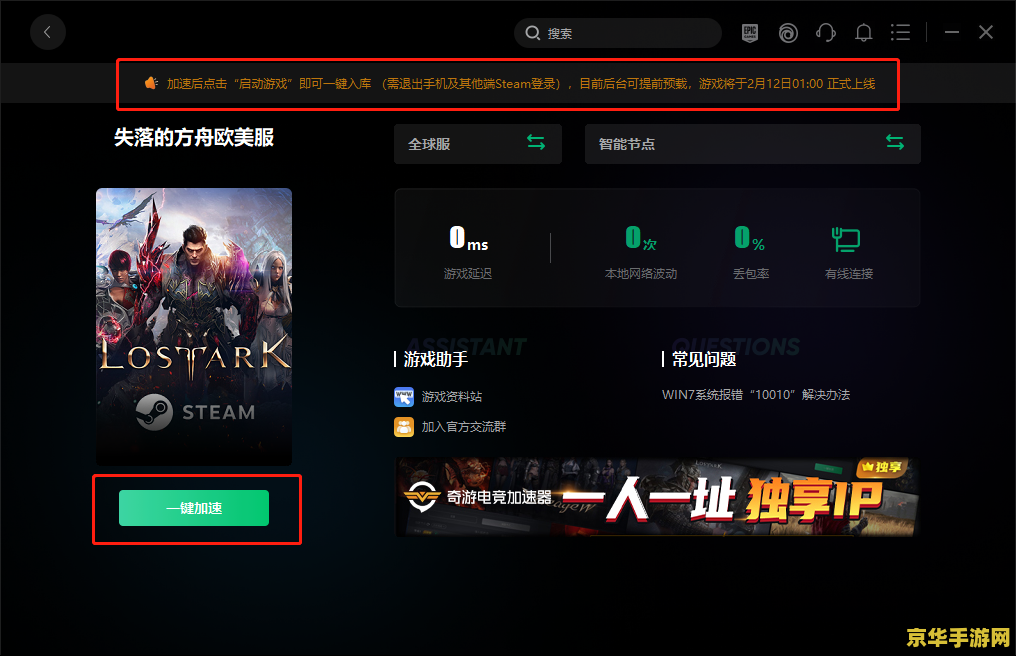Screen dimensions: 1016x656
Task: Open the 全球服 server selector
Action: (478, 144)
